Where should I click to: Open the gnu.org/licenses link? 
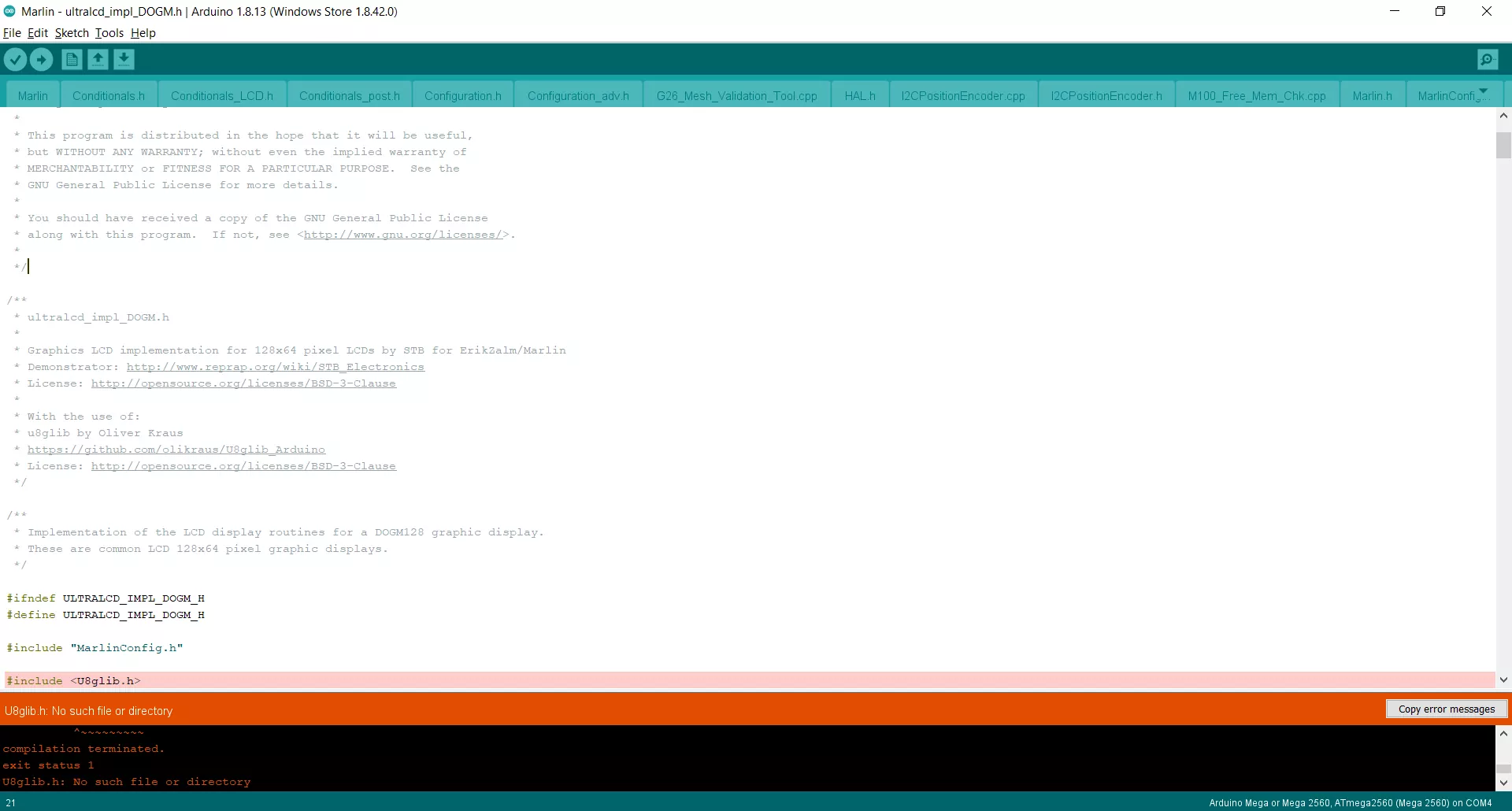pos(403,235)
